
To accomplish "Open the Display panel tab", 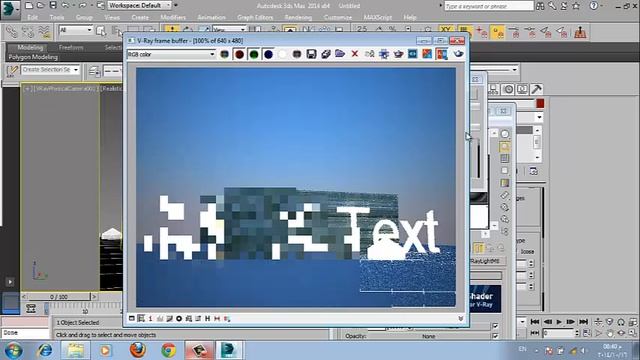I will coord(522,89).
